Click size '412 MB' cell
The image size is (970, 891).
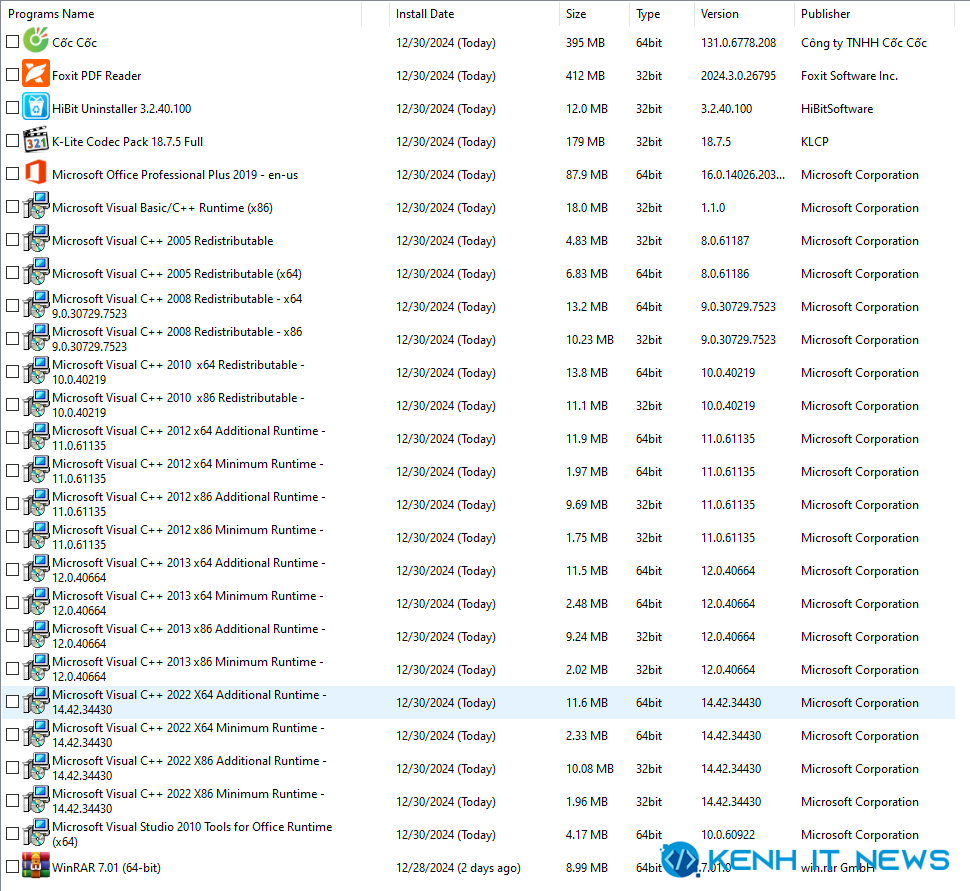[585, 75]
